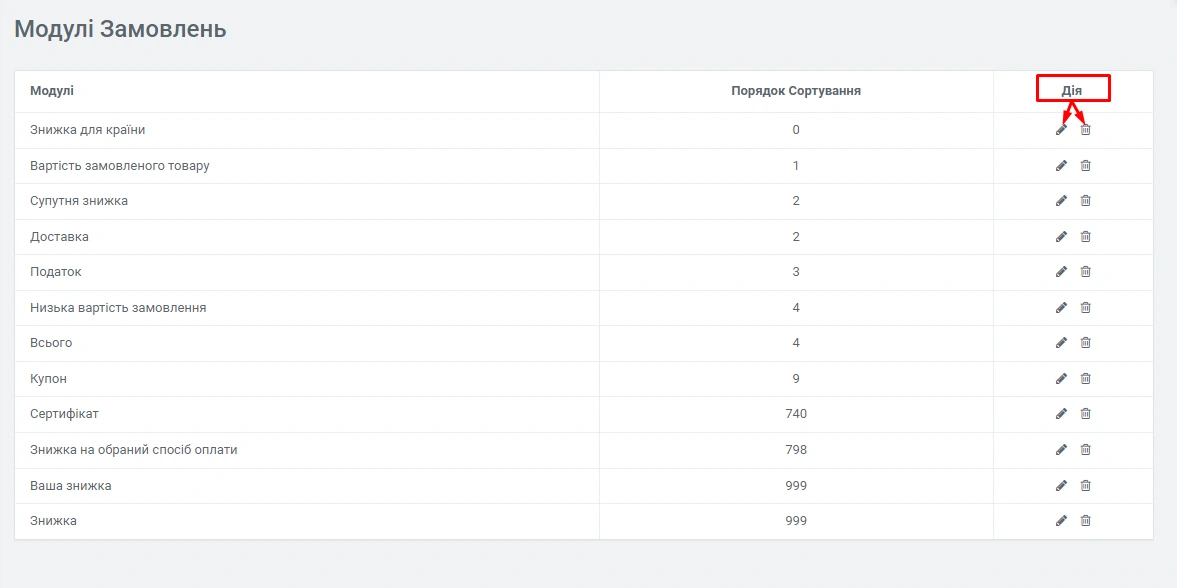Edit the 'Доставка' module
Image resolution: width=1177 pixels, height=588 pixels.
[1061, 237]
